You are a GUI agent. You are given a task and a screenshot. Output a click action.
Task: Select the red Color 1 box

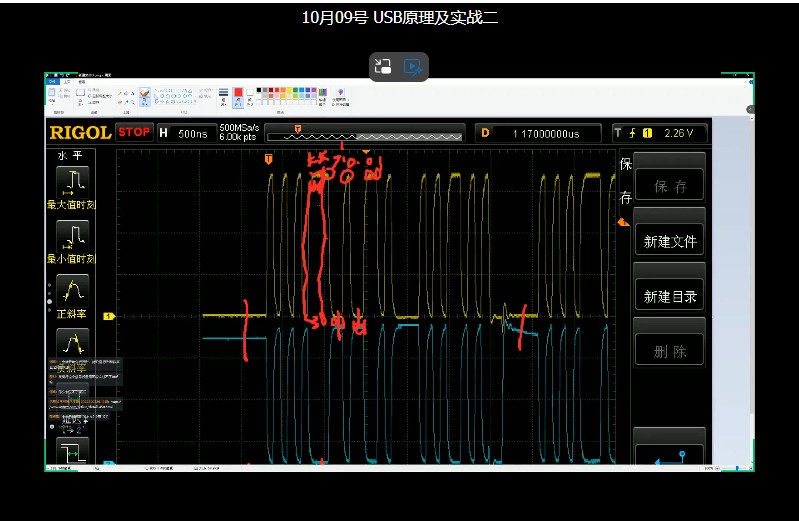point(238,93)
